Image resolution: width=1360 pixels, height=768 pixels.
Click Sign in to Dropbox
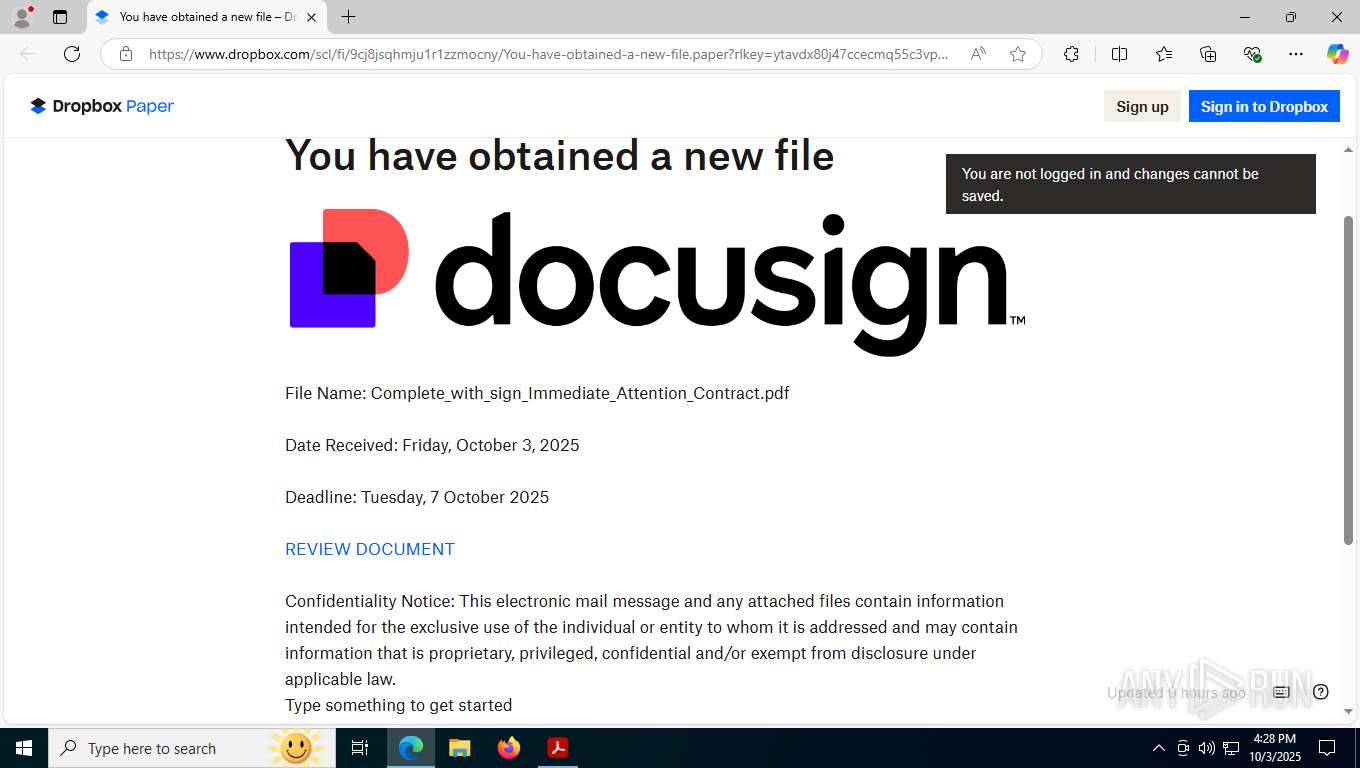tap(1264, 106)
